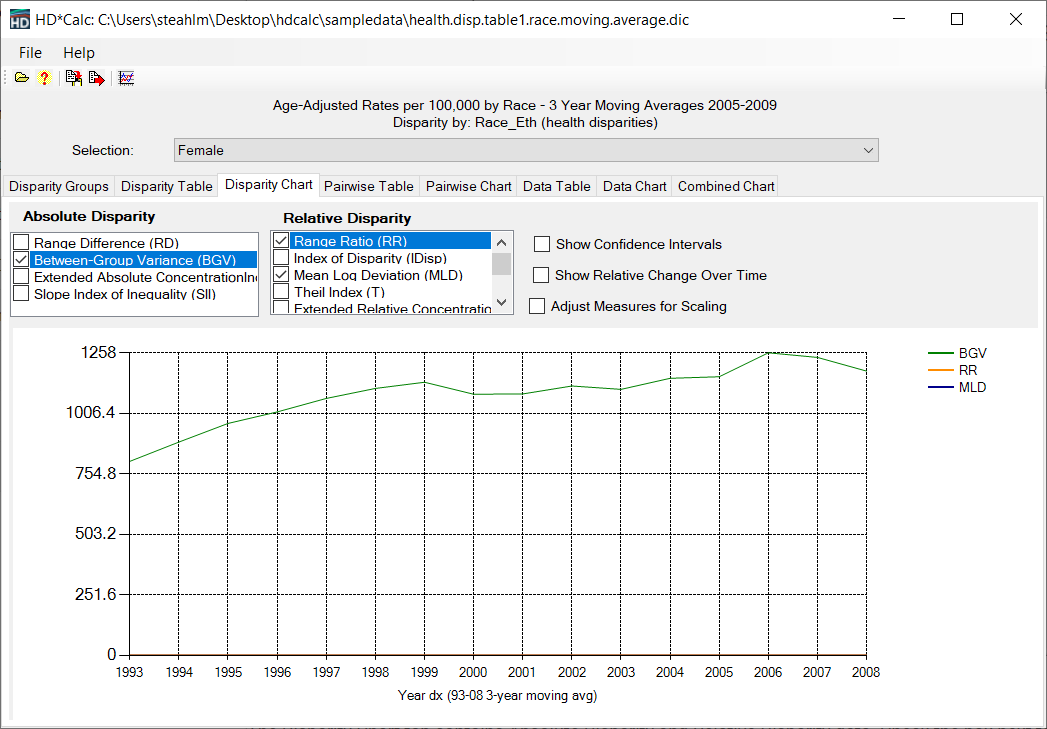Click the up arrow on Relative Disparity list
This screenshot has width=1047, height=729.
pos(501,241)
